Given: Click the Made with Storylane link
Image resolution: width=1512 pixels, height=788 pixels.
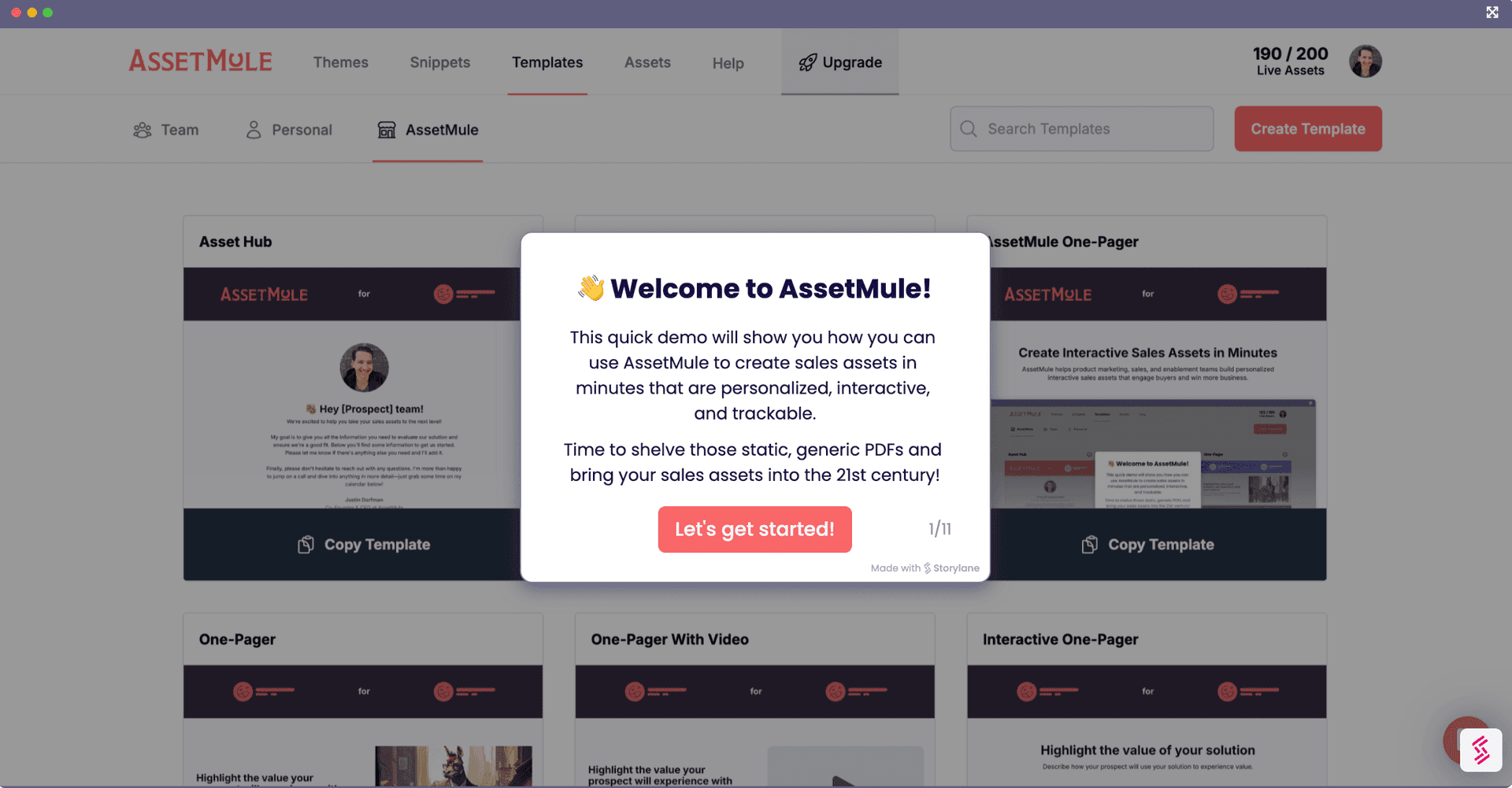Looking at the screenshot, I should pos(925,568).
